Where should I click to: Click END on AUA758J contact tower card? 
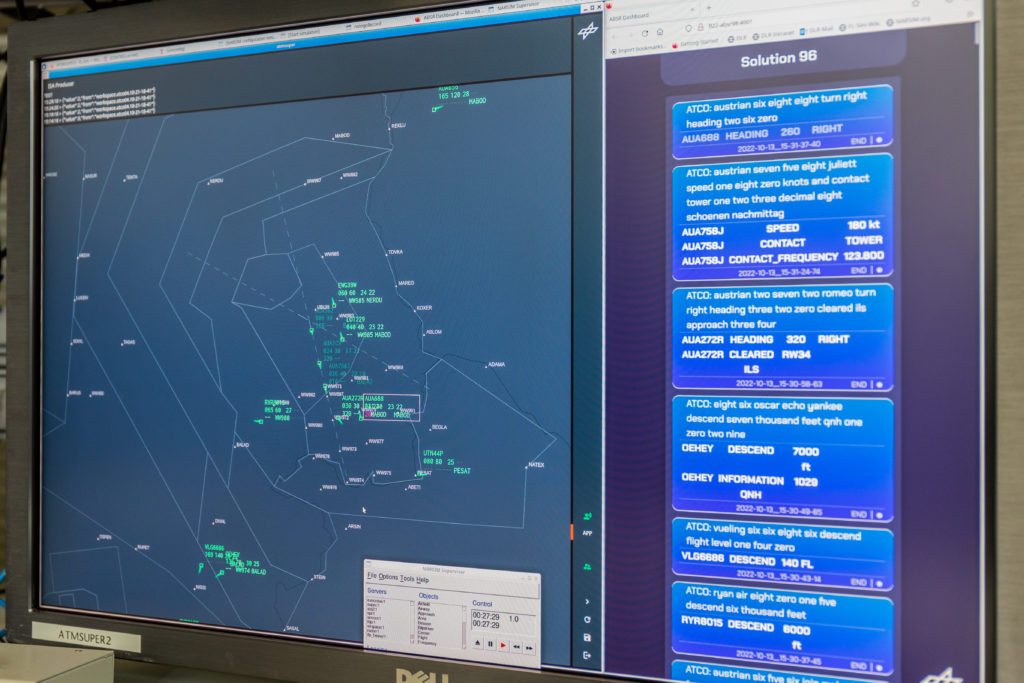pos(859,270)
